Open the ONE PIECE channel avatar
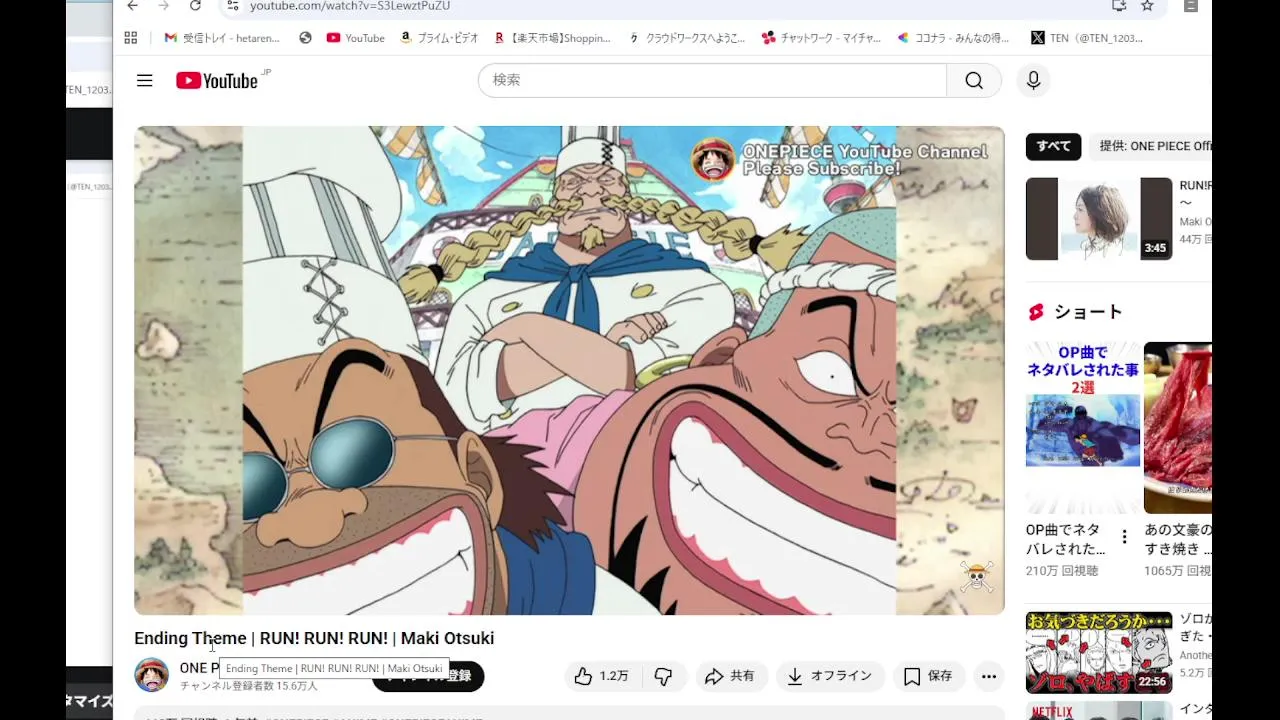 152,675
